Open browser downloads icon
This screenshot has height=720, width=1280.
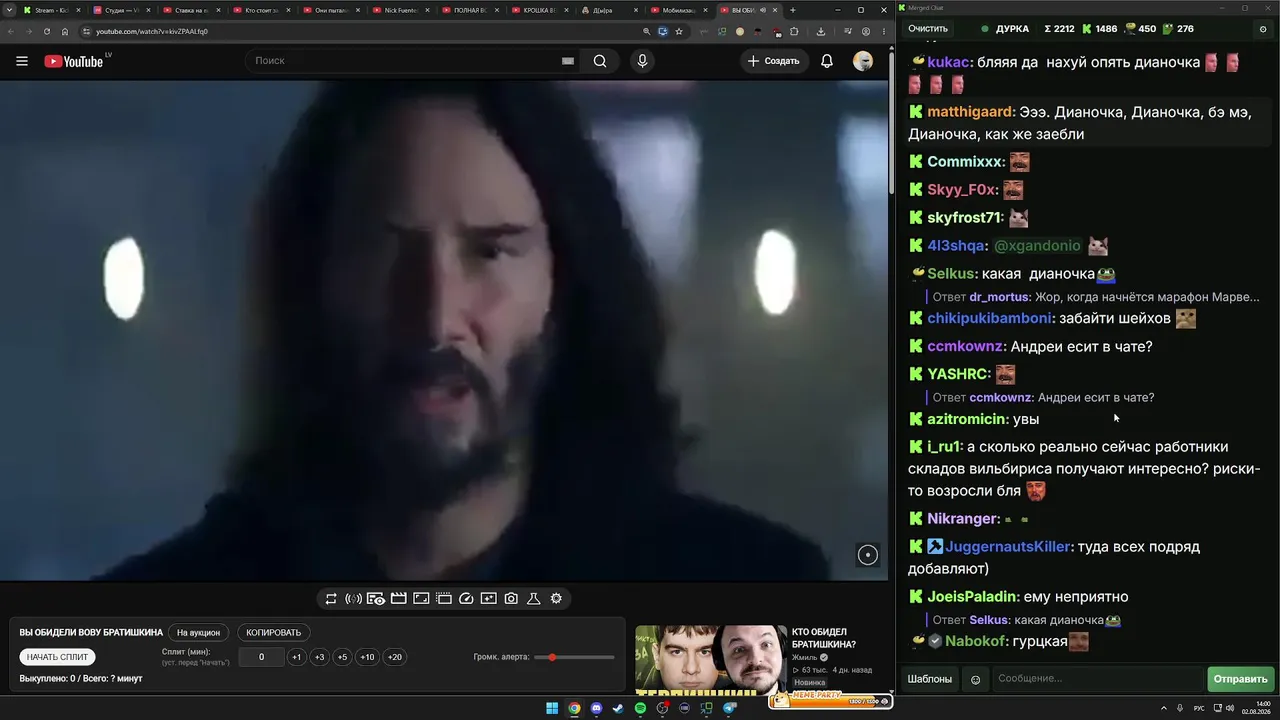(x=821, y=31)
